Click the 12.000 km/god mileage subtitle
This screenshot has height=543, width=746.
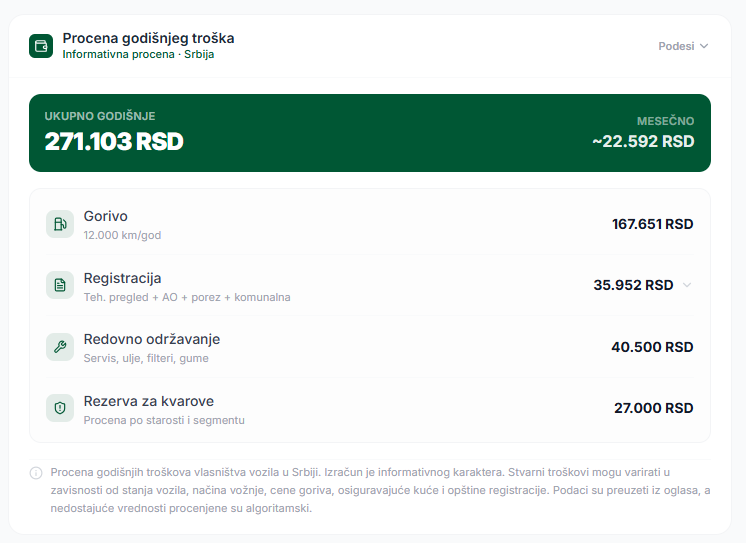(x=122, y=235)
